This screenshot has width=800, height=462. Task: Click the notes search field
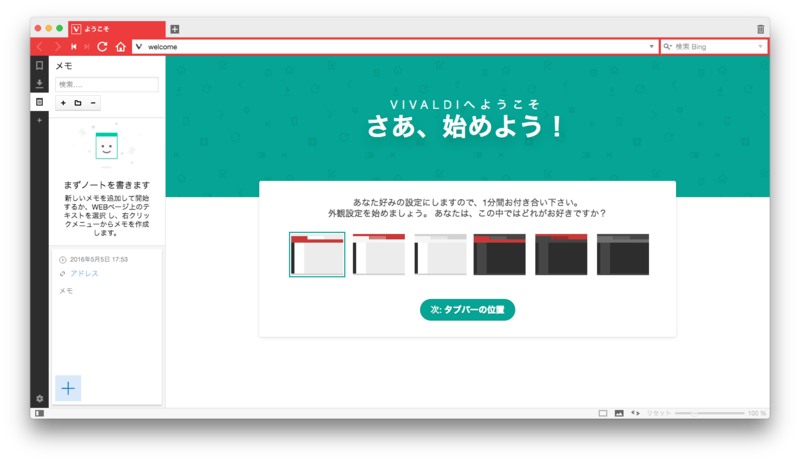click(x=107, y=85)
